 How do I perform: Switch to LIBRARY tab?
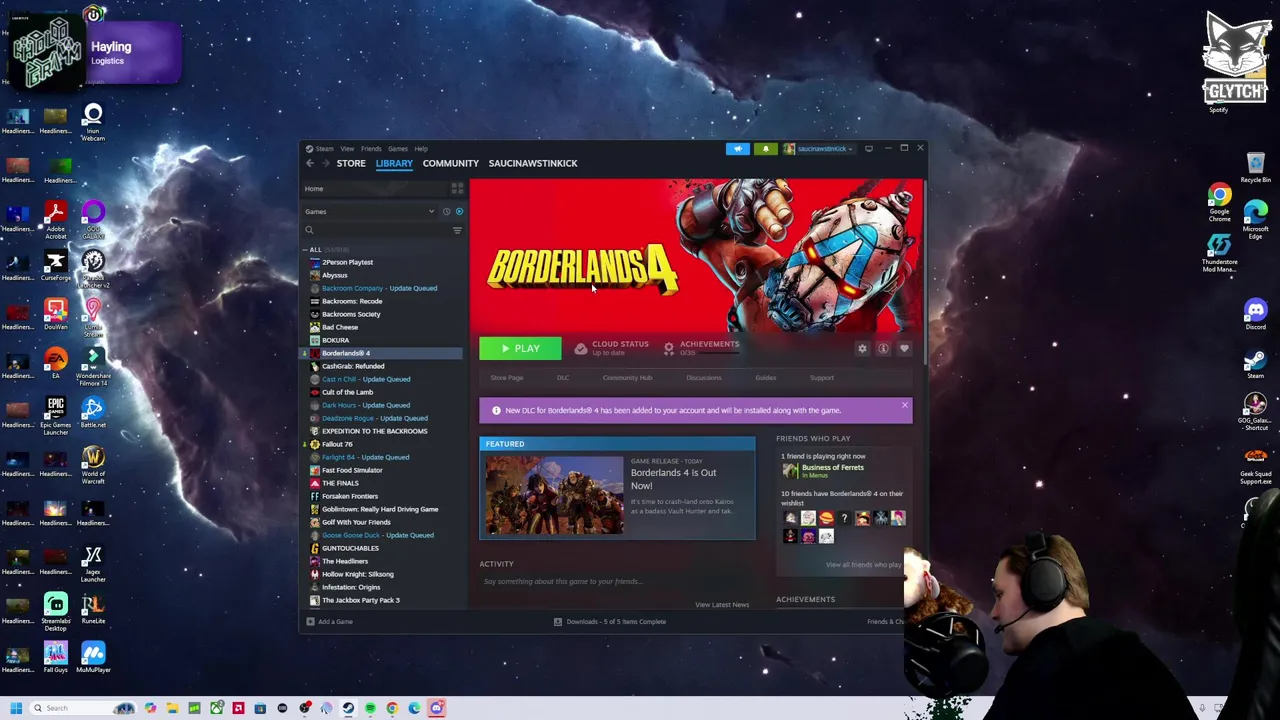tap(394, 163)
